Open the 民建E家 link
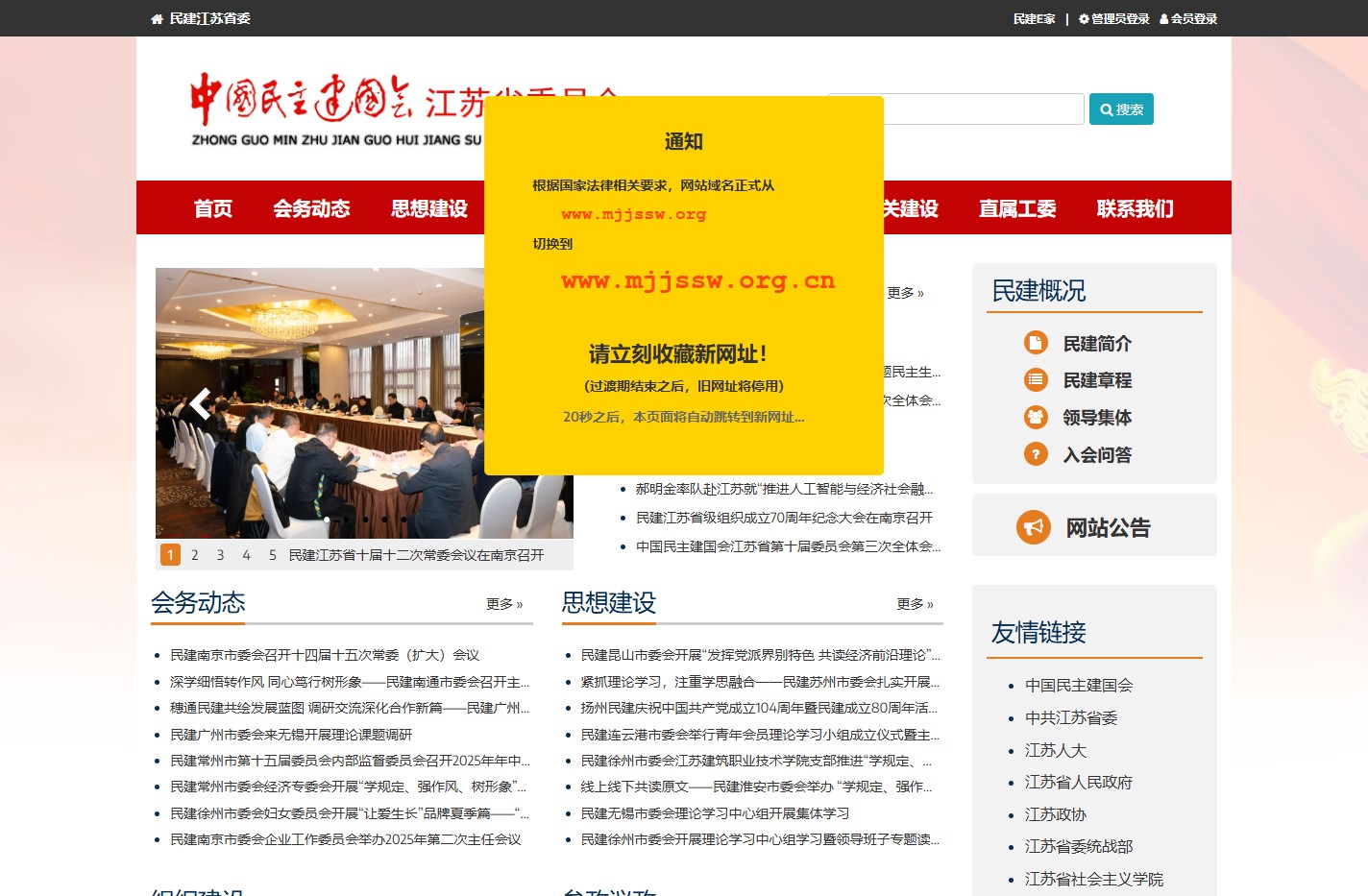The image size is (1368, 896). [x=1034, y=18]
